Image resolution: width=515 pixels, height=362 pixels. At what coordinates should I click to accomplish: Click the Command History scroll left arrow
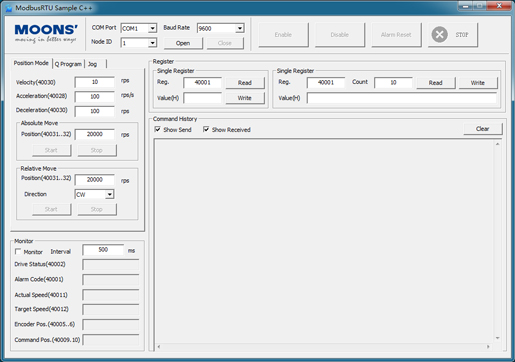point(159,347)
